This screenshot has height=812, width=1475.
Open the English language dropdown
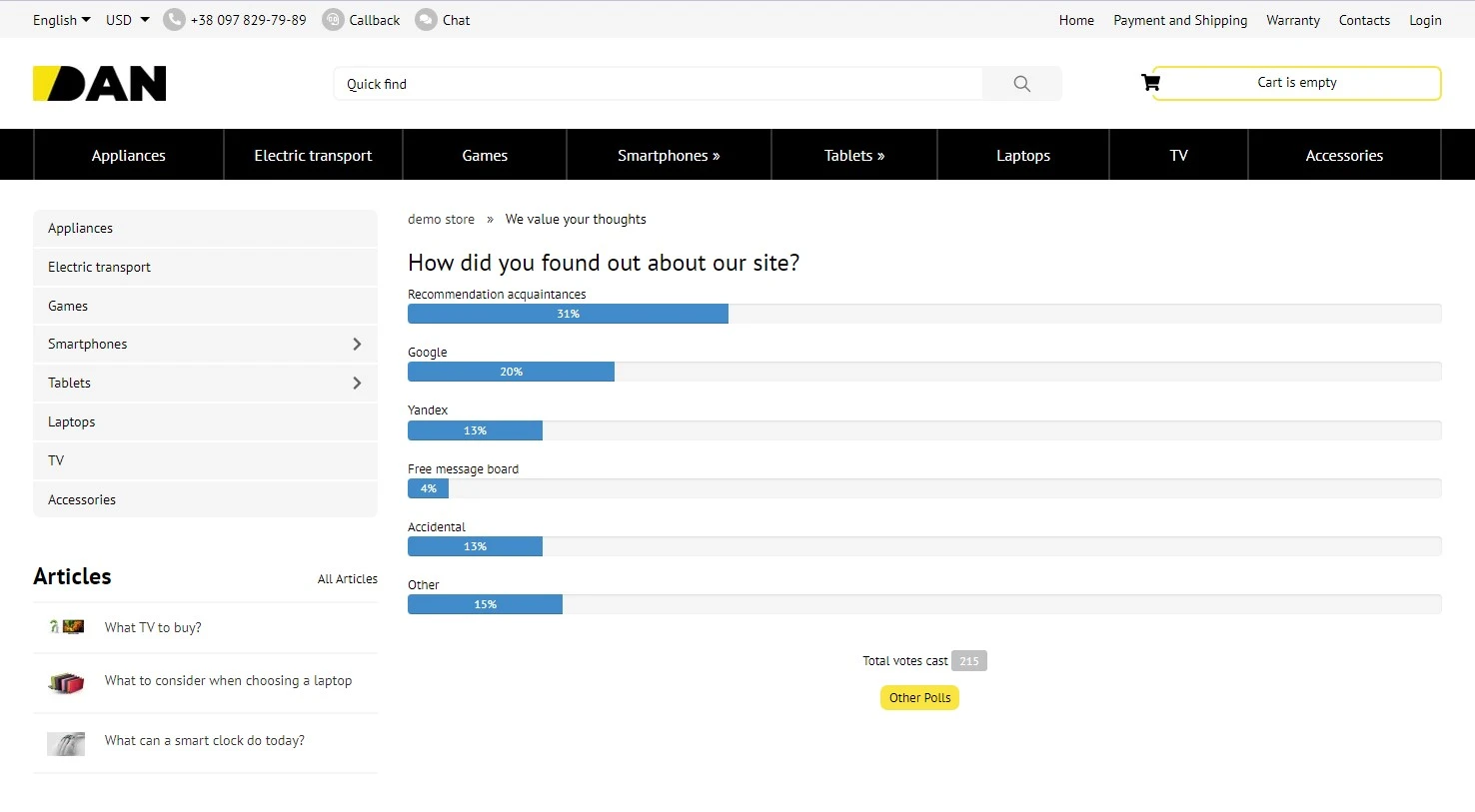click(61, 19)
